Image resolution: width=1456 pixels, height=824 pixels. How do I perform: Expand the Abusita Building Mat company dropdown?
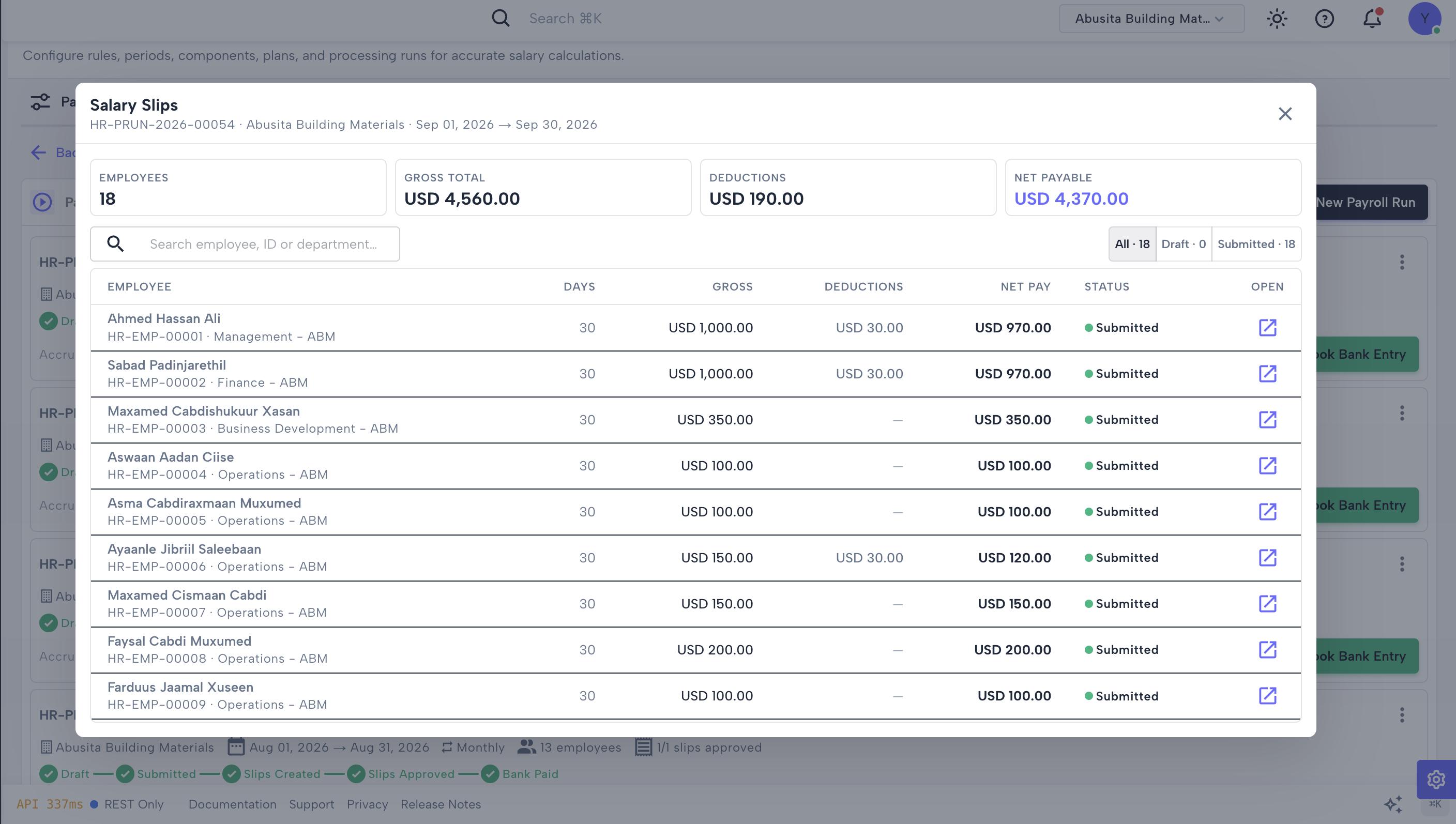pyautogui.click(x=1151, y=19)
